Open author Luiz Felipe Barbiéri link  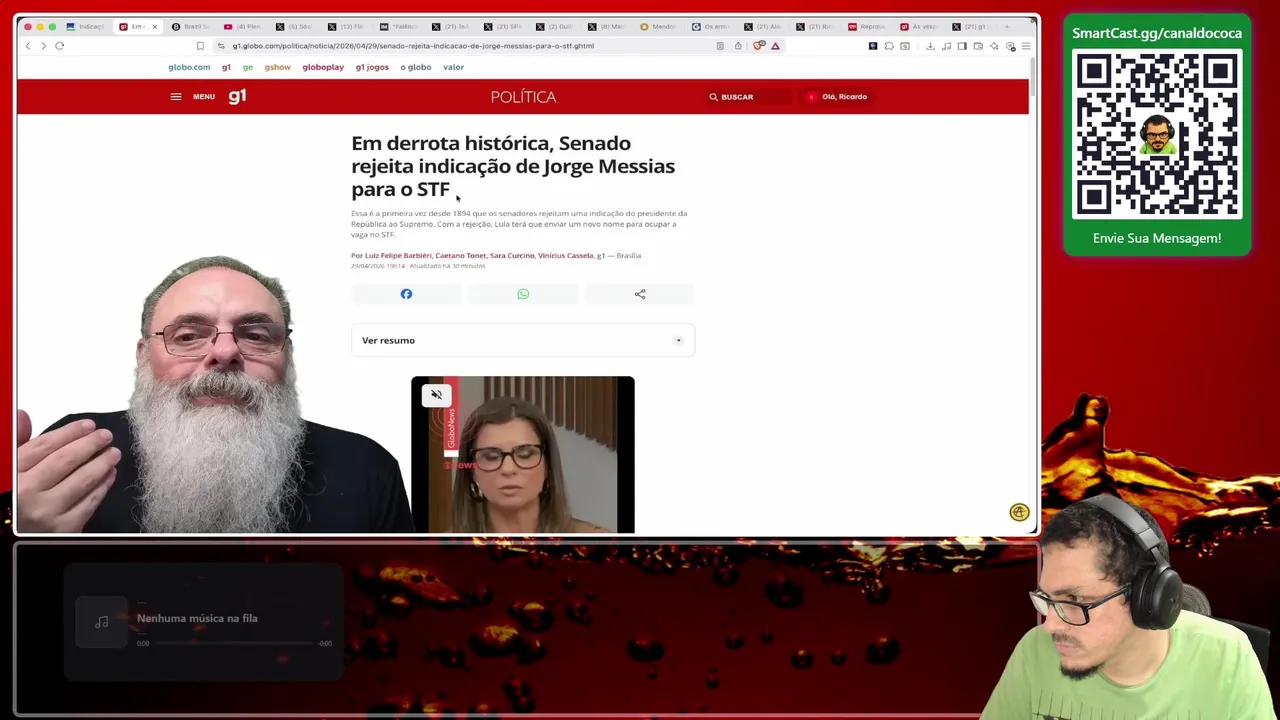pos(398,256)
